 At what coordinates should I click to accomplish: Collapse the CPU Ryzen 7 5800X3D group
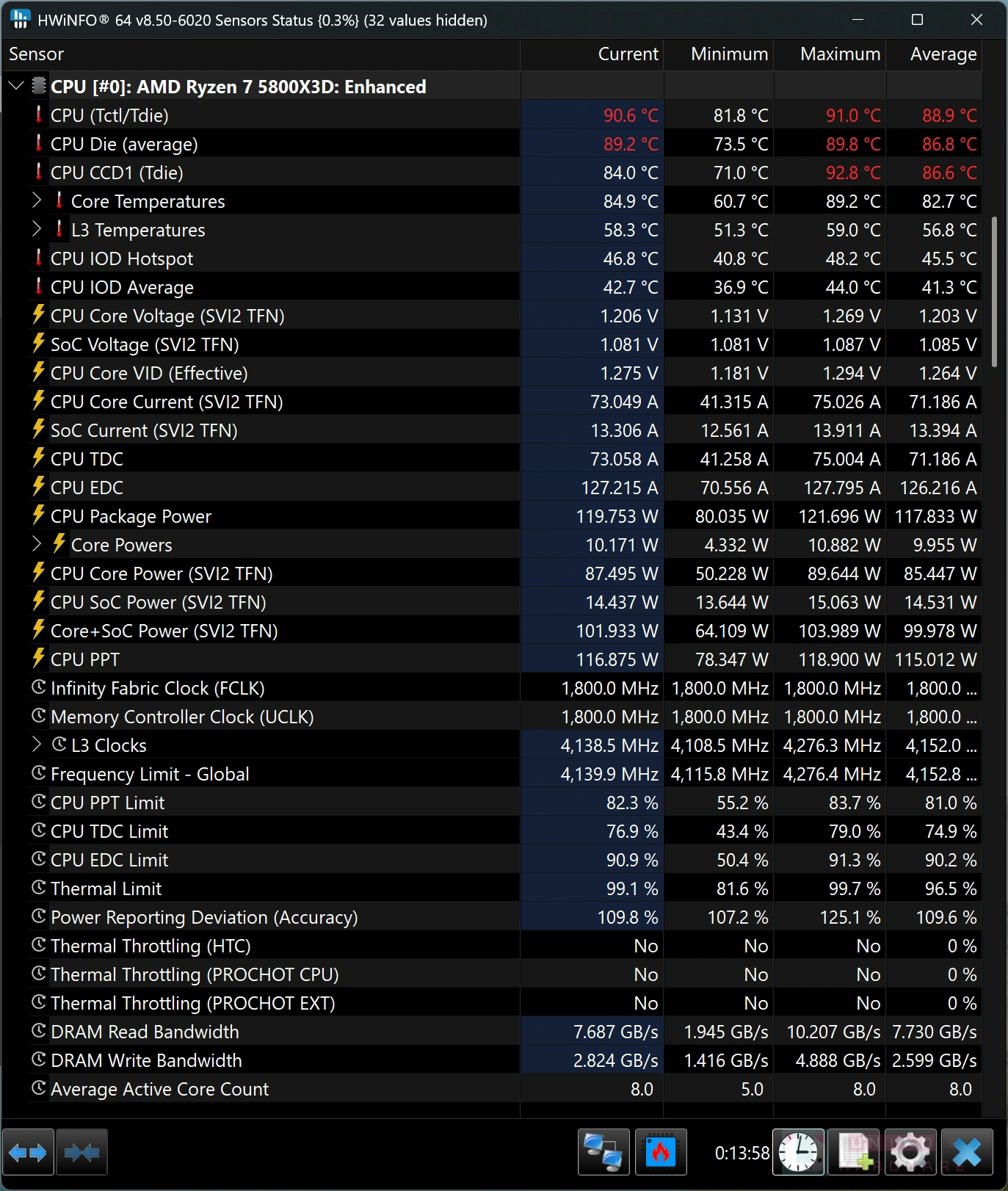16,86
